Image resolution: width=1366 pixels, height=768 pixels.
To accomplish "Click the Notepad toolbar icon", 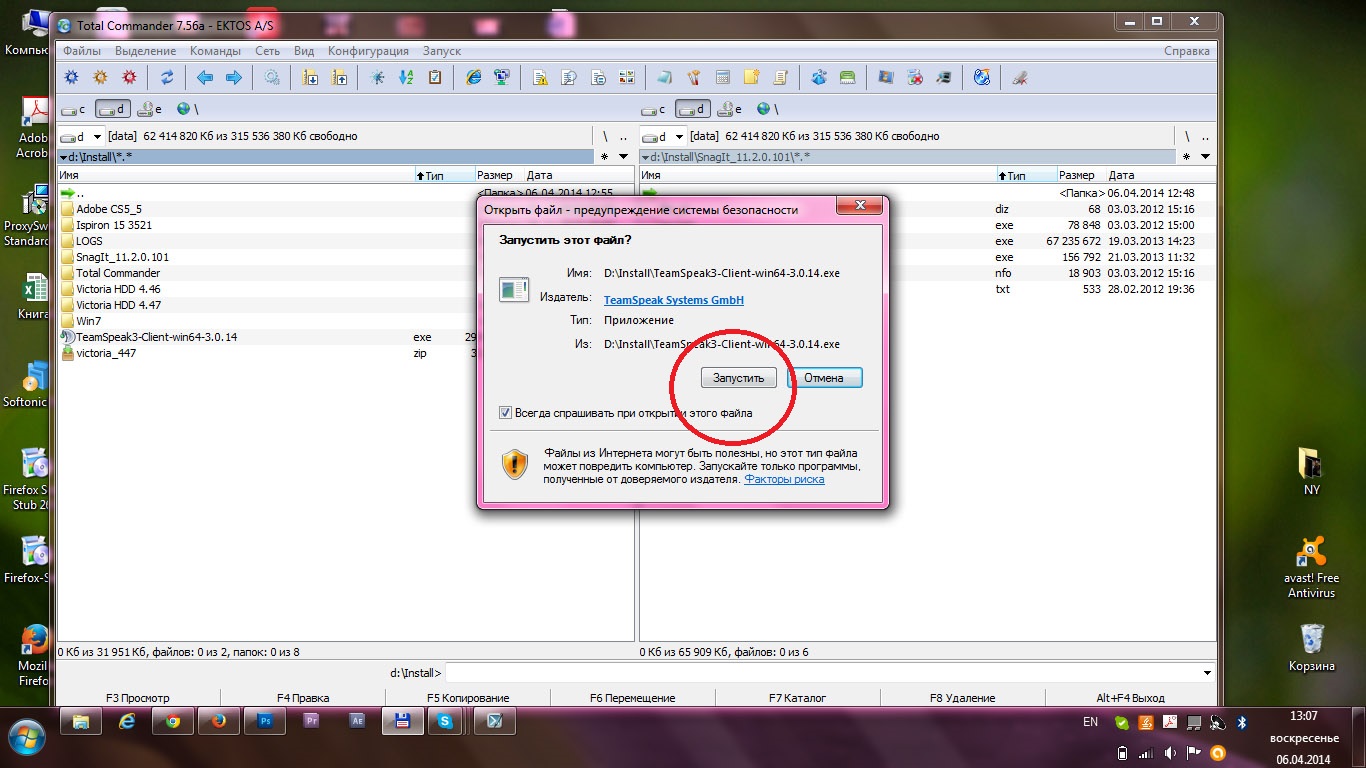I will coord(664,77).
